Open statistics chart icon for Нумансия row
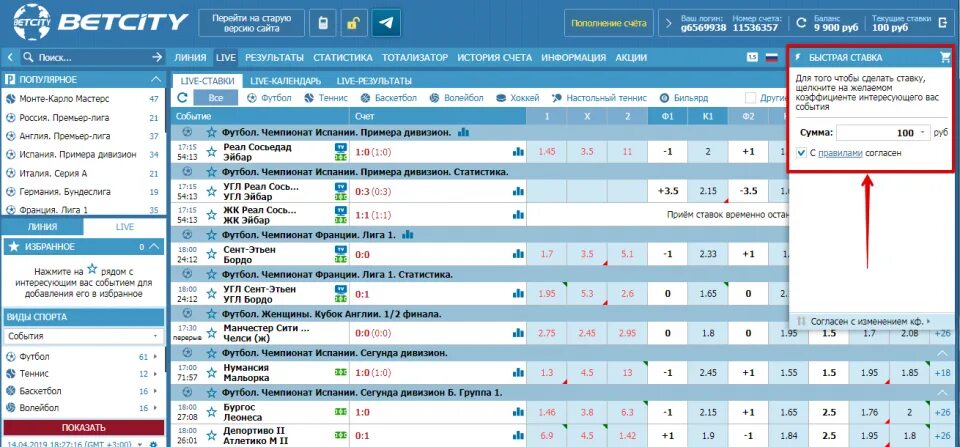Image resolution: width=960 pixels, height=447 pixels. [519, 372]
